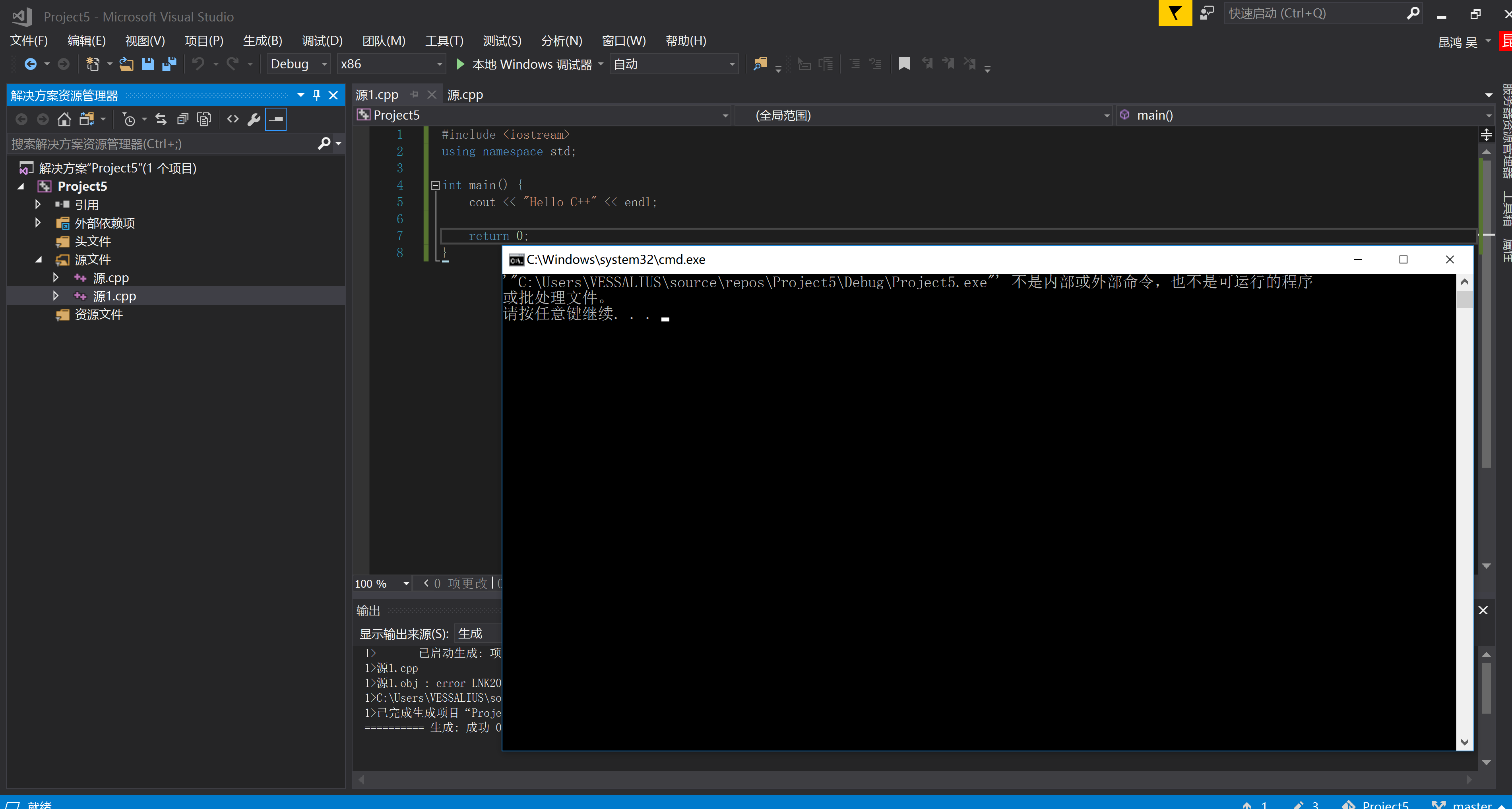Open Properties with the wrench icon
Screen dimensions: 1512x809
[x=254, y=120]
